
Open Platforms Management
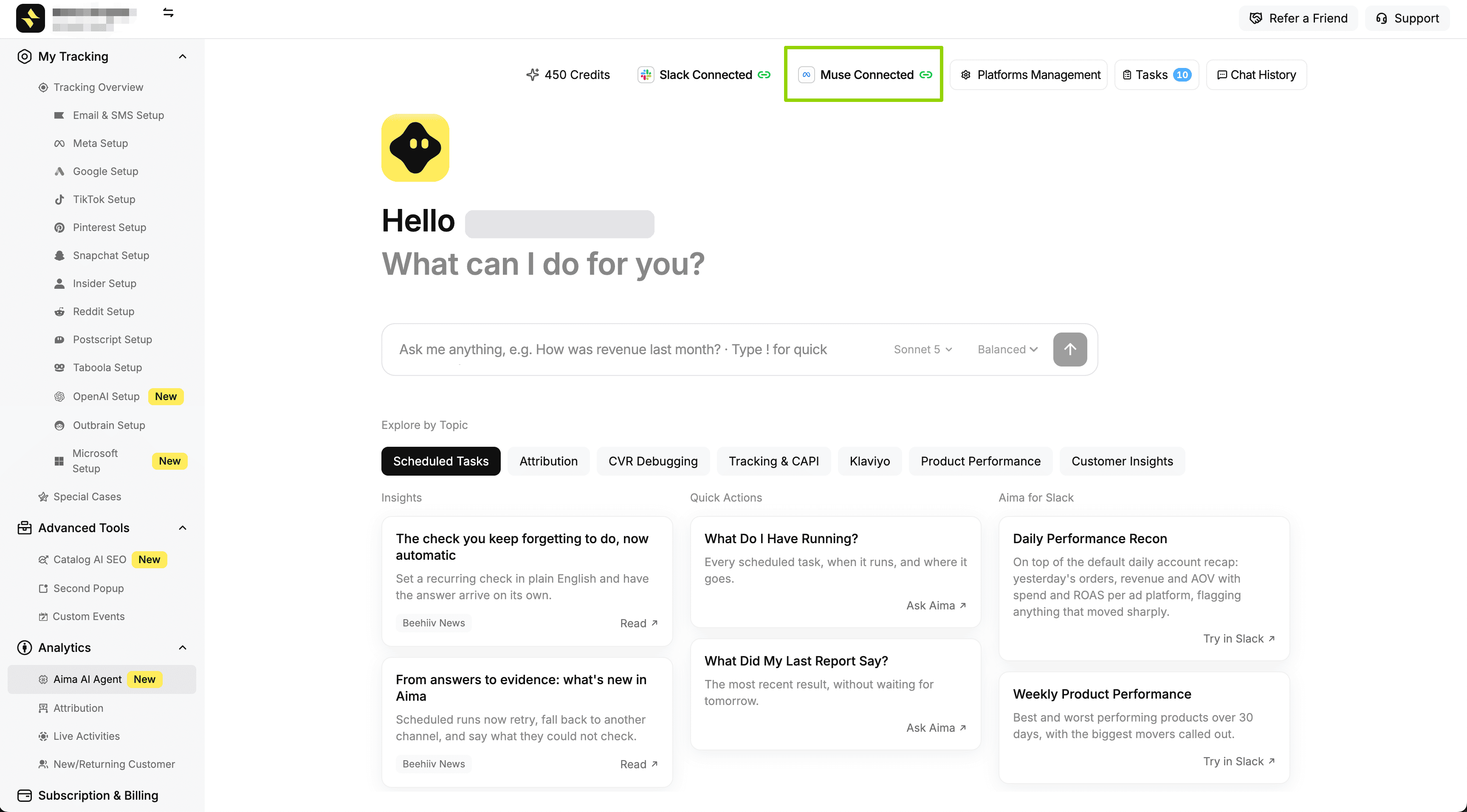[x=1029, y=75]
